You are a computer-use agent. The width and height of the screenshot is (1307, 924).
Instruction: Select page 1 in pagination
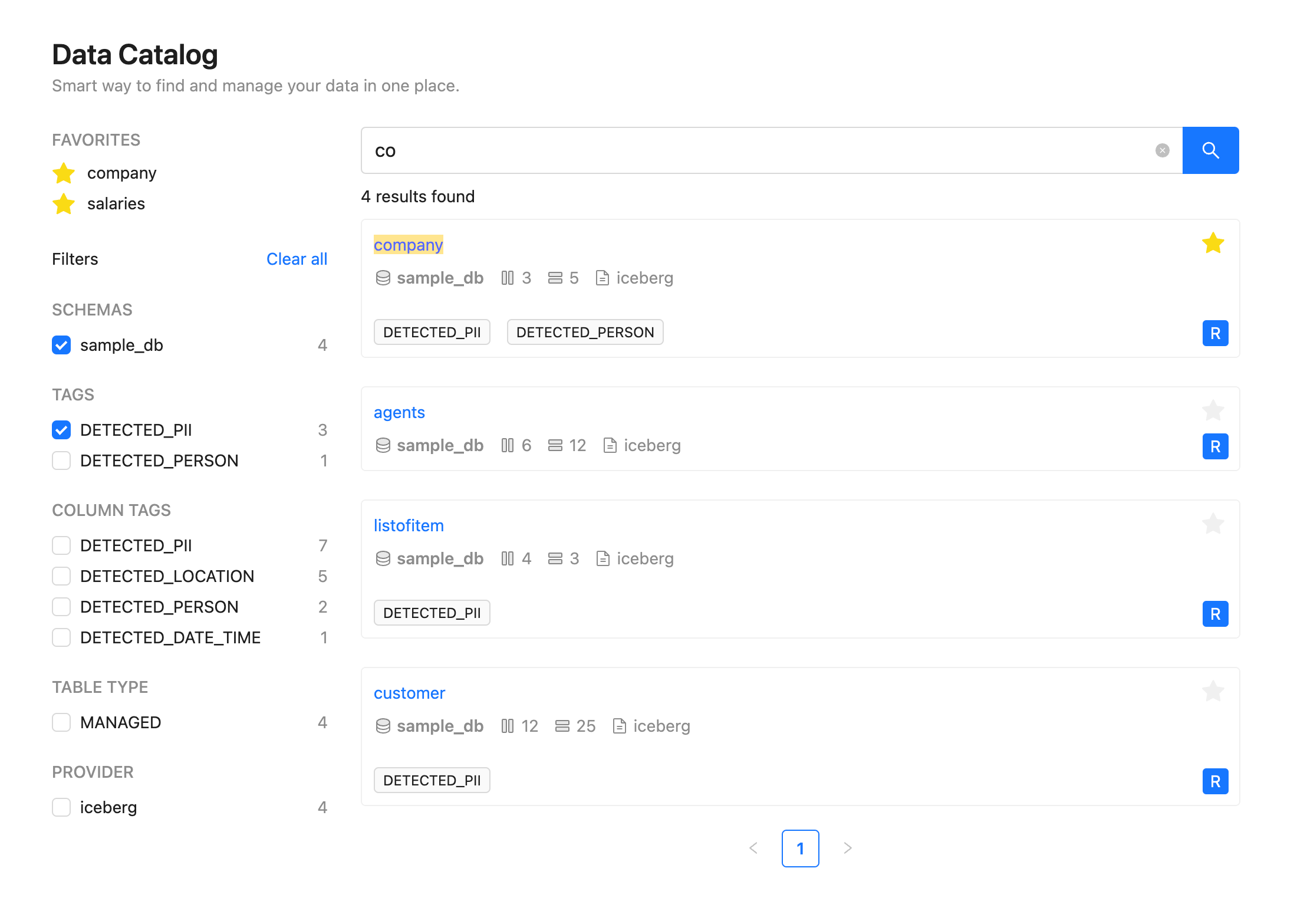tap(801, 849)
